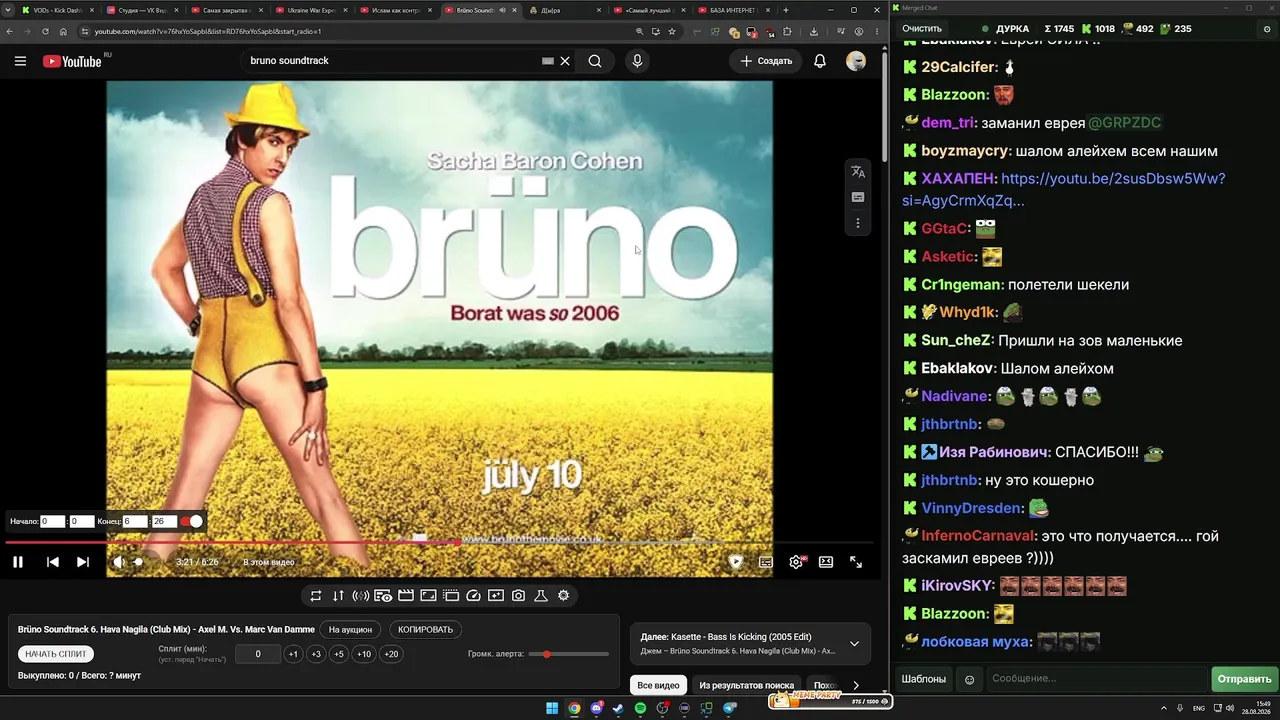
Task: Click the green 'Отправить' send button
Action: [1244, 679]
